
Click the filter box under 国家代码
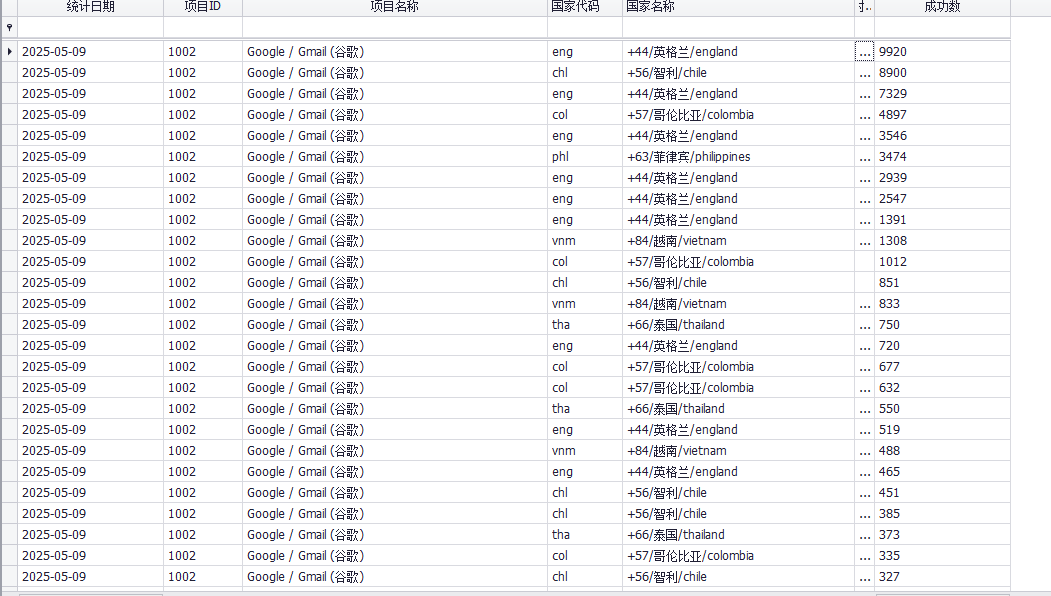coord(584,27)
